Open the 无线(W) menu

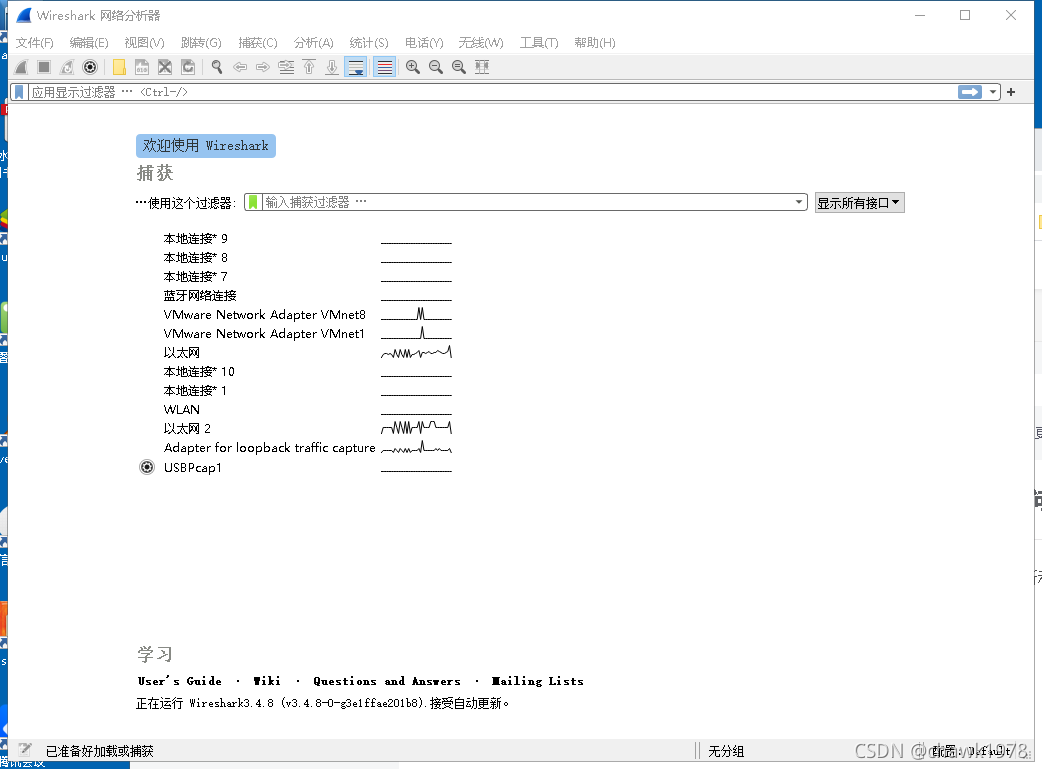click(x=481, y=43)
